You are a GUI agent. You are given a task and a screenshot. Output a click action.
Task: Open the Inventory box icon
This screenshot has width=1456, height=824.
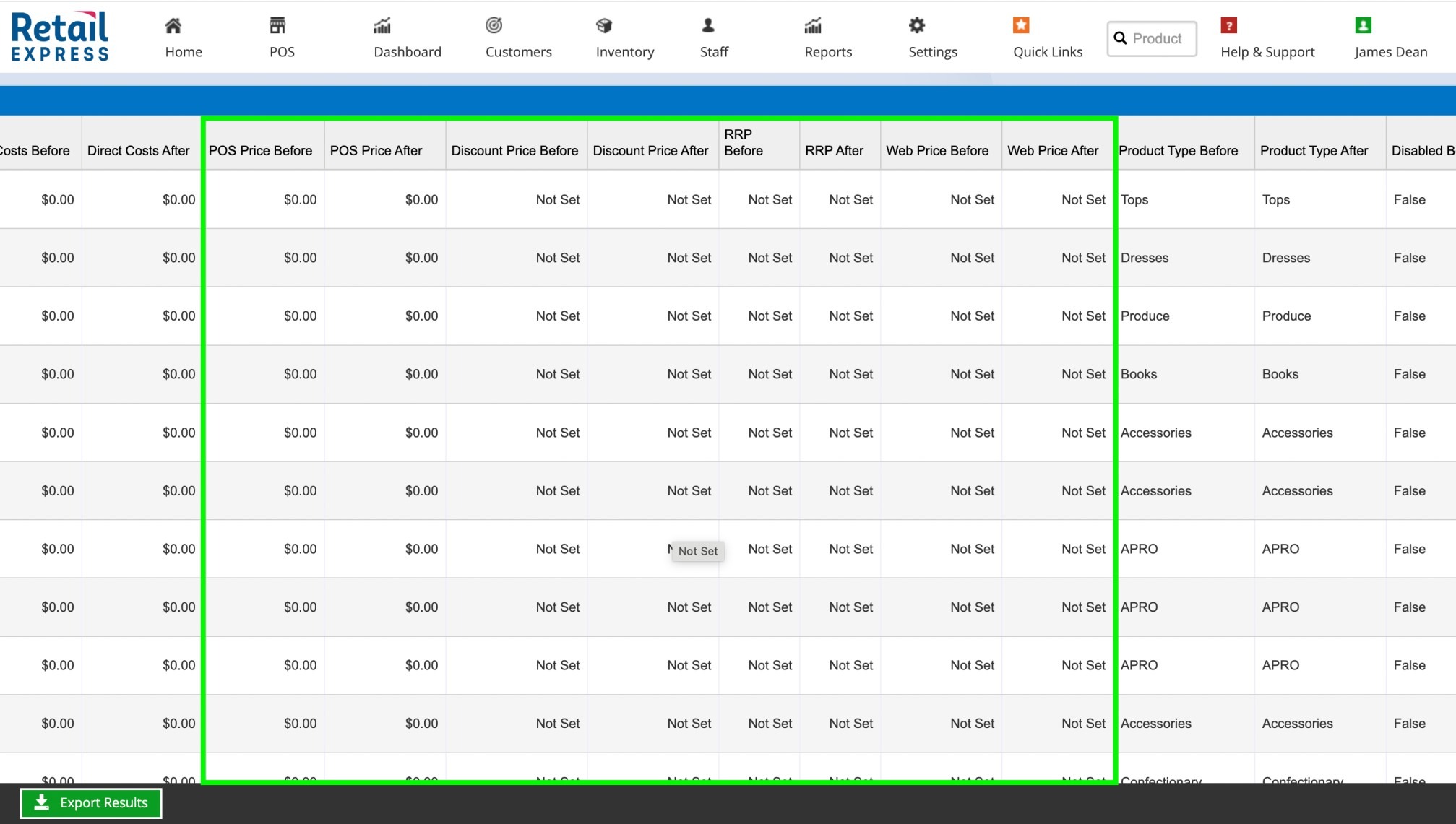tap(604, 26)
